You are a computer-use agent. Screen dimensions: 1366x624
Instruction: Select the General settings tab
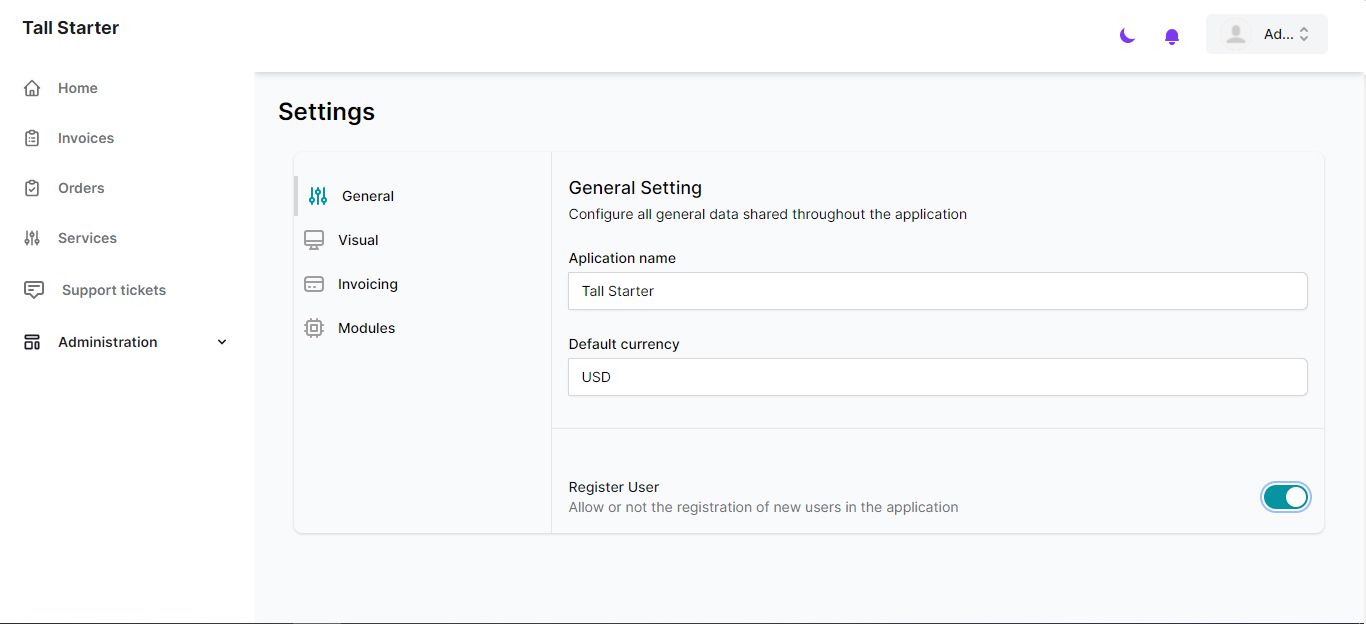point(367,196)
